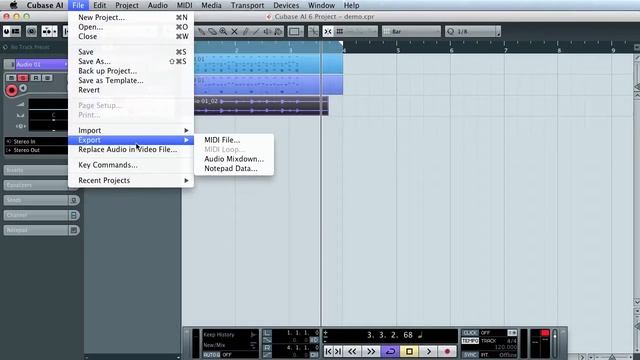Viewport: 640px width, 360px height.
Task: Click the Play transport button
Action: 429,351
